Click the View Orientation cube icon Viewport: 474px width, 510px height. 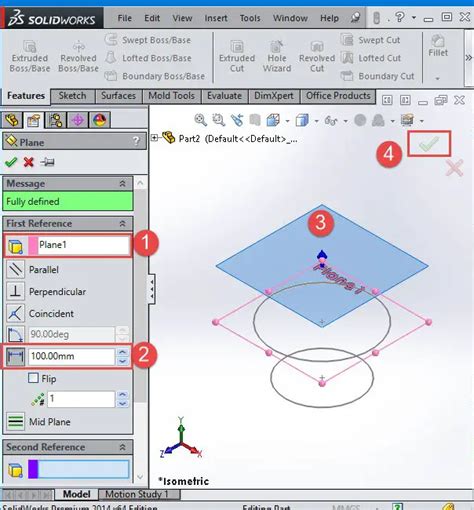[273, 120]
